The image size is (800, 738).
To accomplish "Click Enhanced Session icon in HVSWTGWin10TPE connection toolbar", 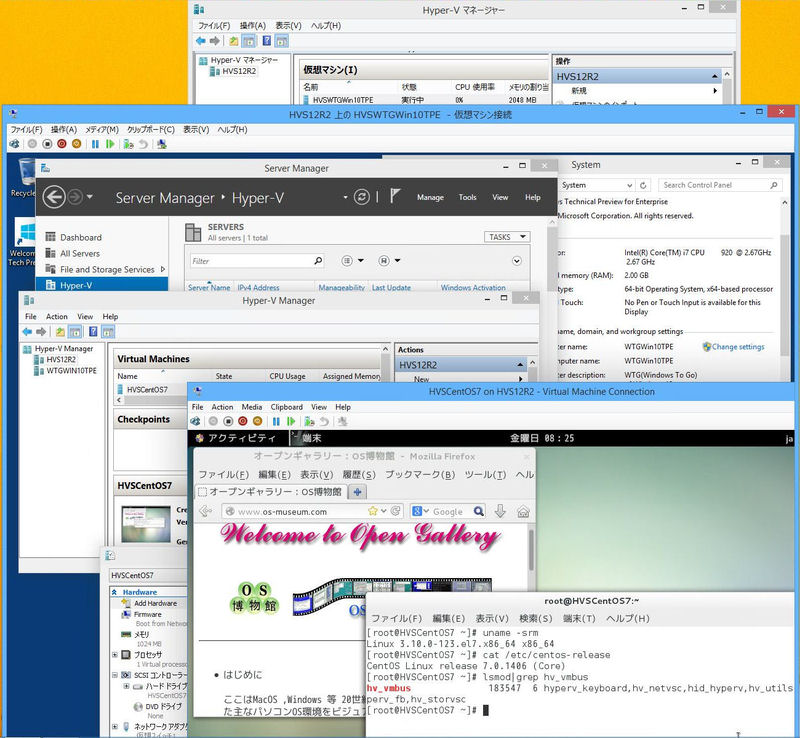I will (162, 144).
